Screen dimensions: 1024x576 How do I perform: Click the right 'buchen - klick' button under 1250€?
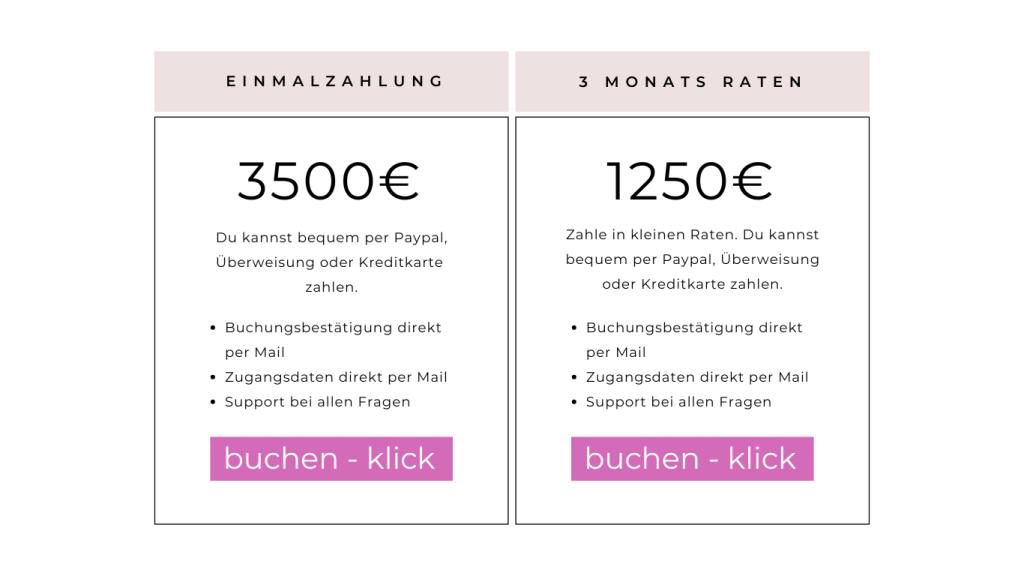692,458
